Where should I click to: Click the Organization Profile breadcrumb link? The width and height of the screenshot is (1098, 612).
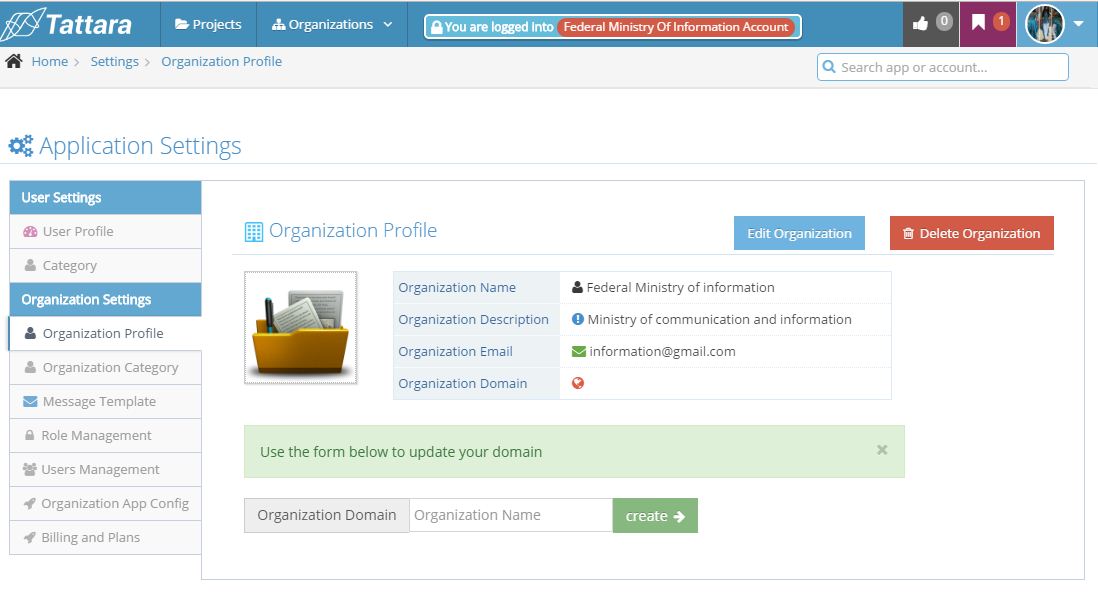tap(221, 62)
